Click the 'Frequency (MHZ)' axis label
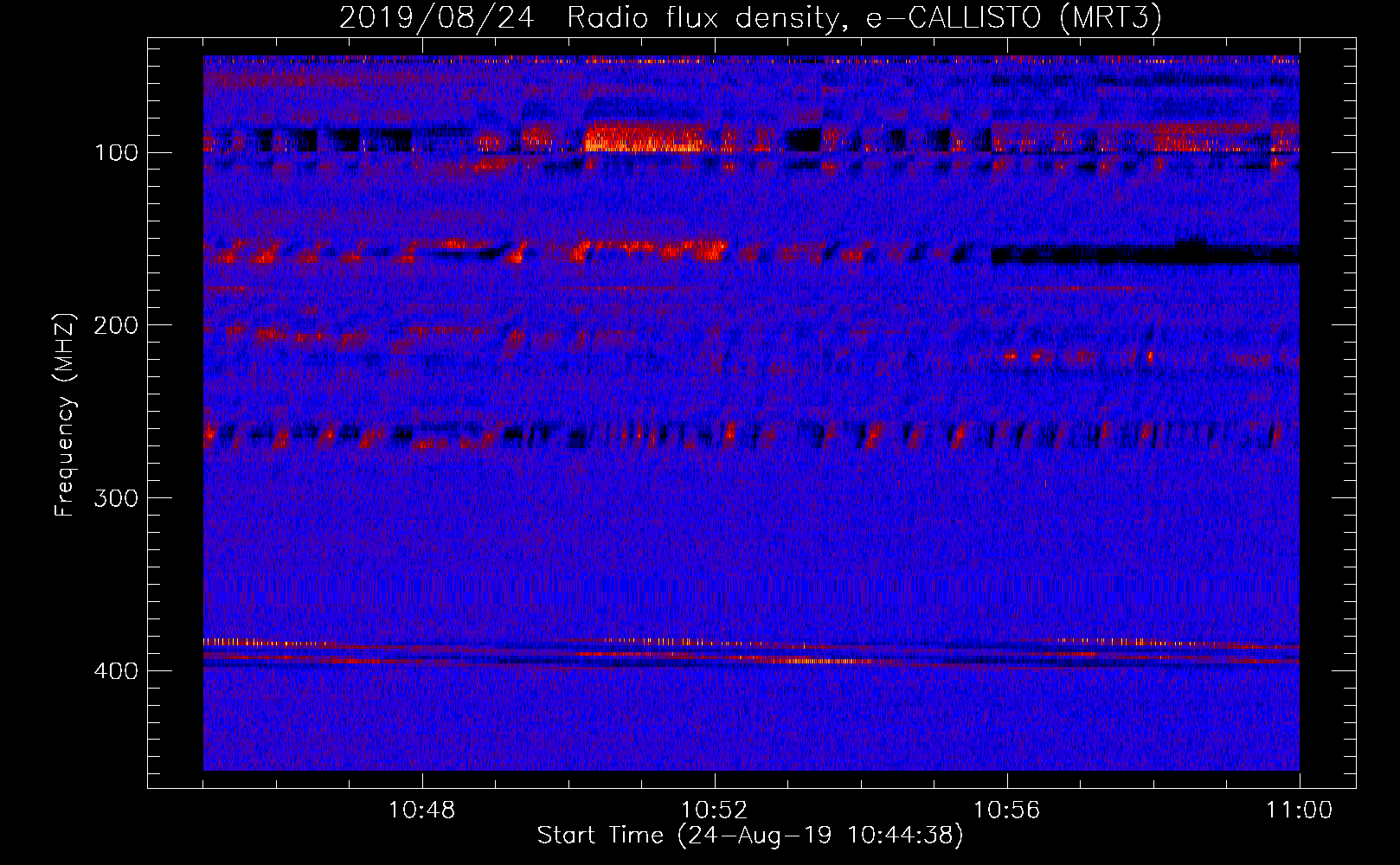The width and height of the screenshot is (1400, 865). click(65, 415)
